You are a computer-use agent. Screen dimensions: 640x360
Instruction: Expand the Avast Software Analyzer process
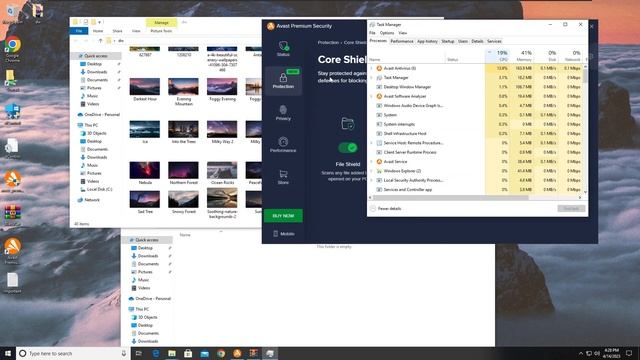click(371, 96)
